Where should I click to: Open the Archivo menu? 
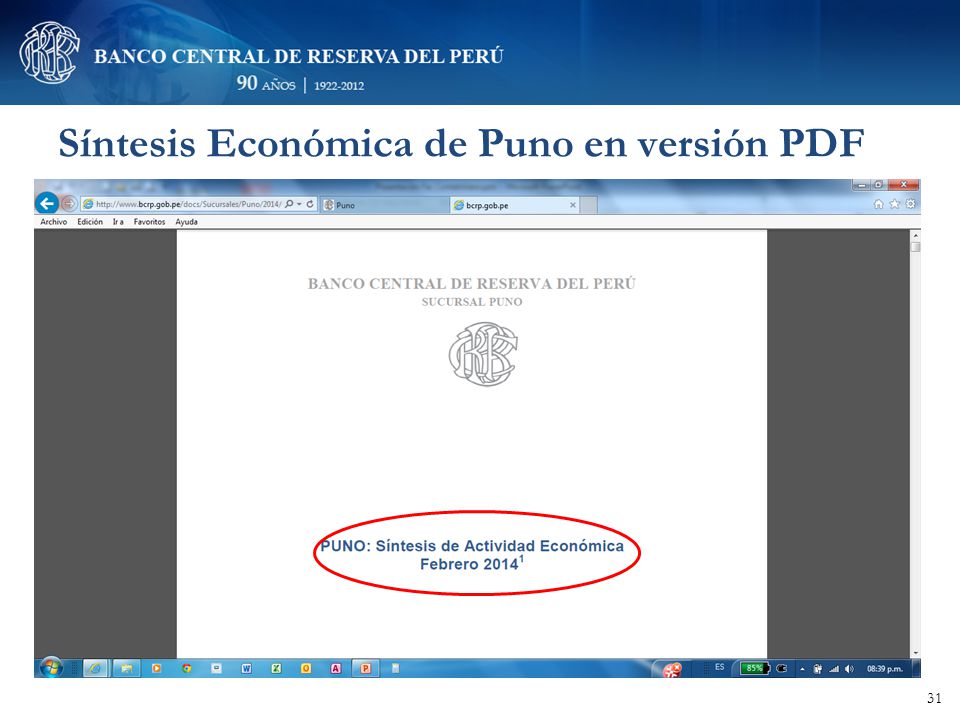(x=54, y=222)
